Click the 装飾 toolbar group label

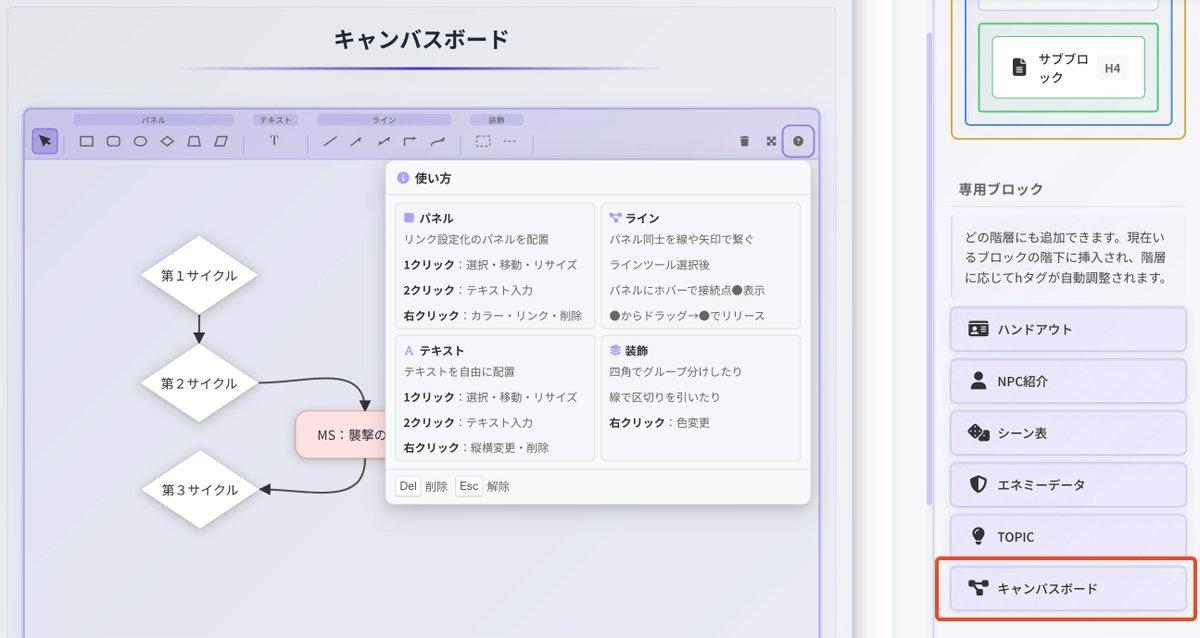[x=496, y=119]
